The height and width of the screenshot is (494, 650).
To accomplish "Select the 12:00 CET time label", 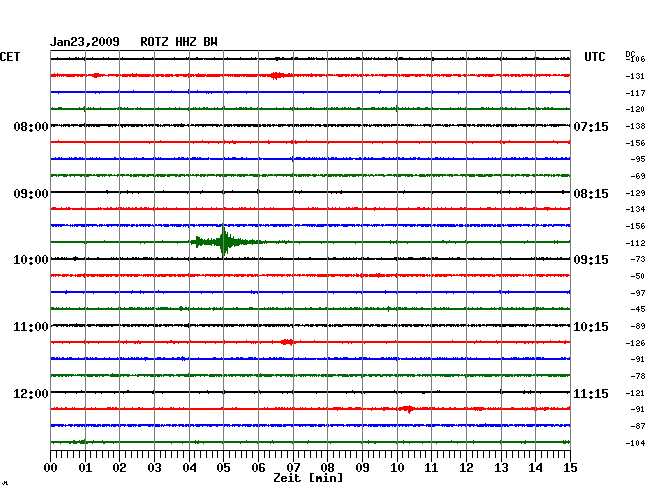I will click(31, 393).
